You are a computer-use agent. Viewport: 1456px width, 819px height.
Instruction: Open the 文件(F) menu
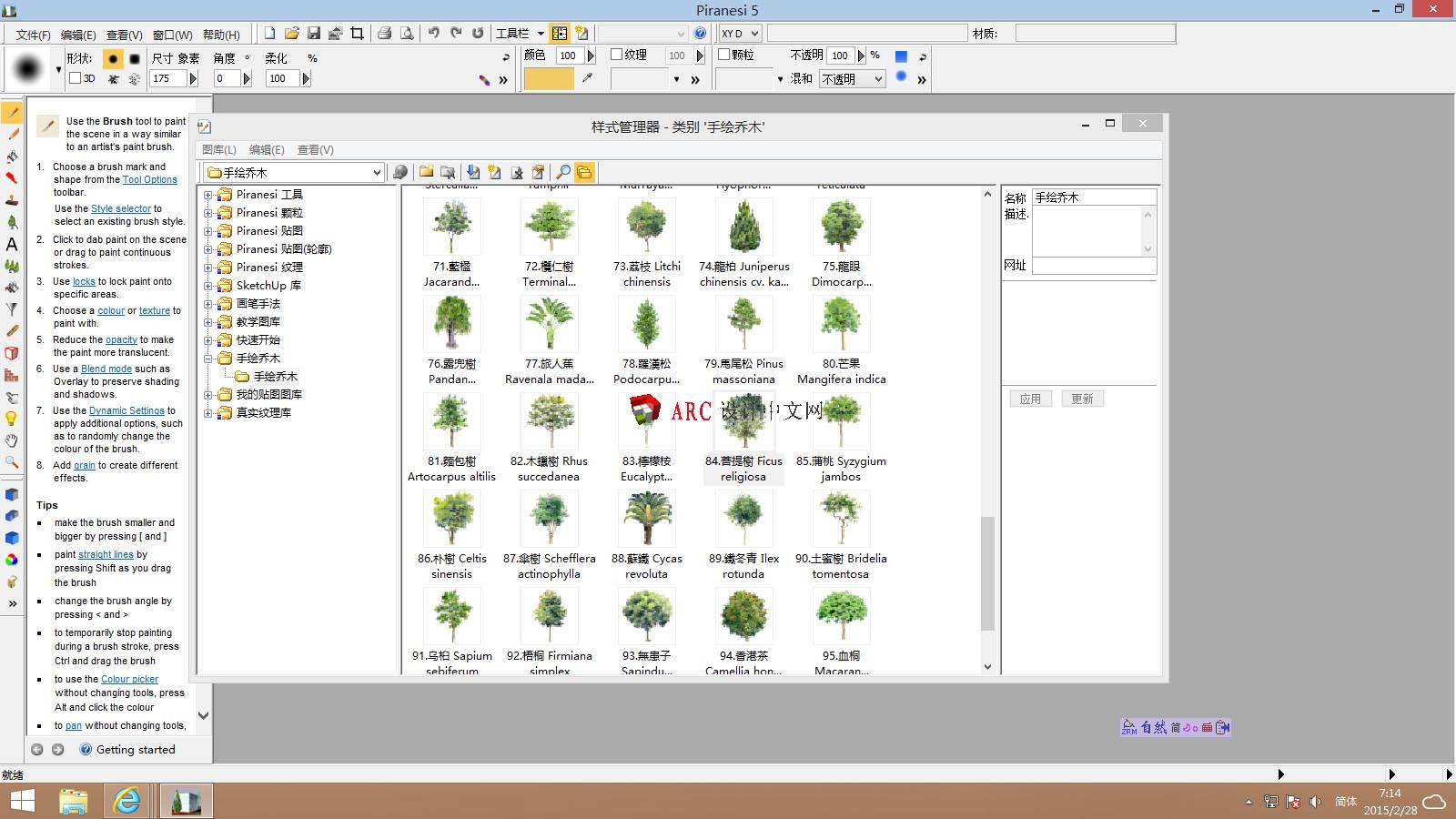tap(33, 35)
